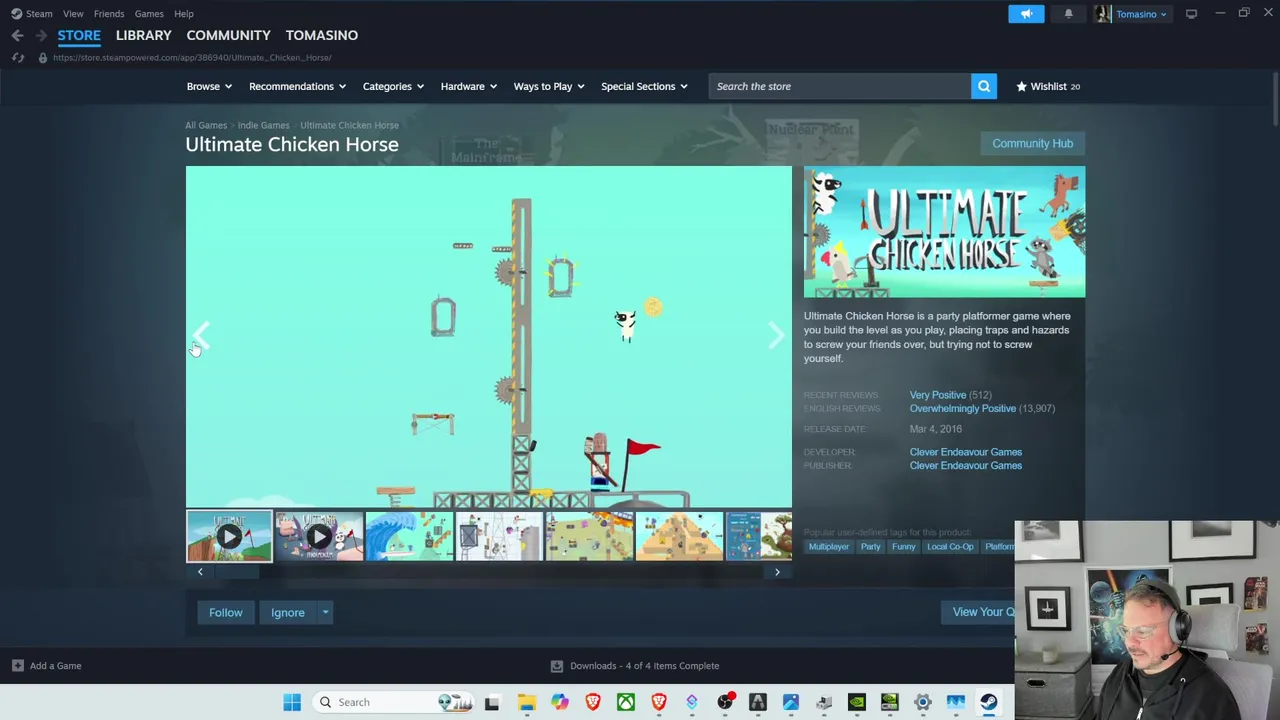The height and width of the screenshot is (720, 1280).
Task: Switch to the COMMUNITY tab
Action: pyautogui.click(x=228, y=35)
